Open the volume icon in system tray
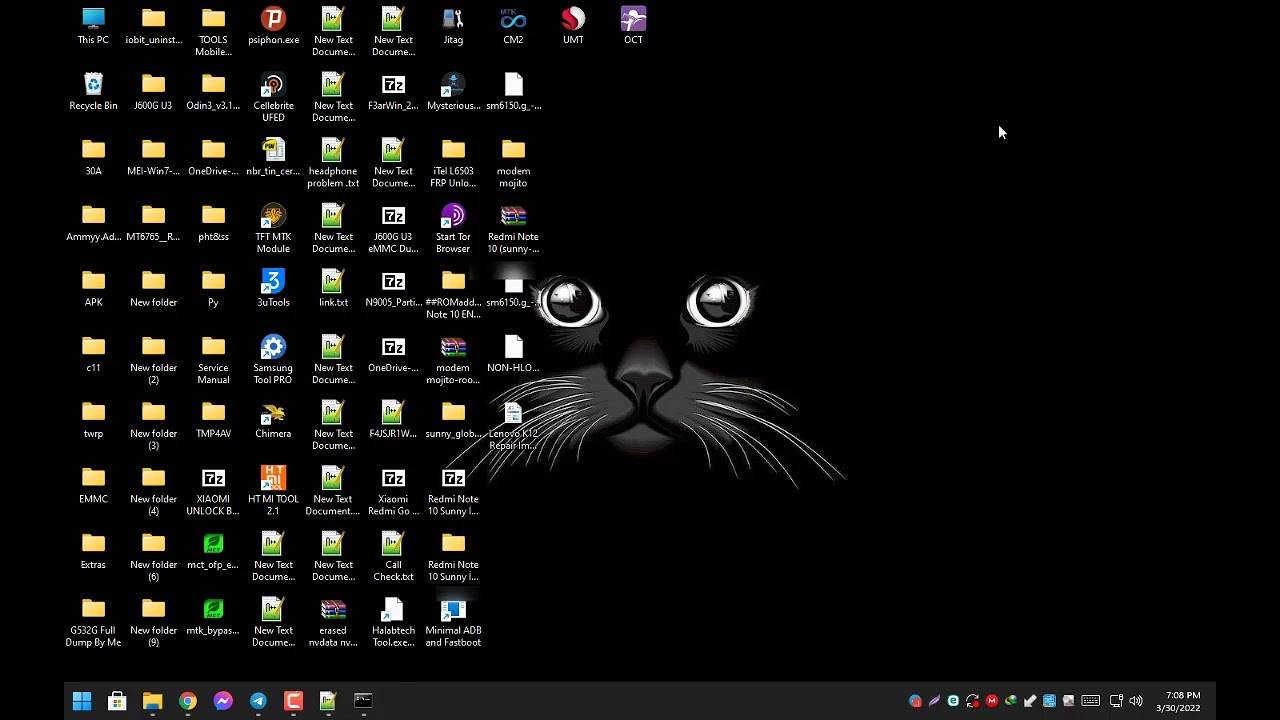Screen dimensions: 1280x720 [x=1135, y=701]
